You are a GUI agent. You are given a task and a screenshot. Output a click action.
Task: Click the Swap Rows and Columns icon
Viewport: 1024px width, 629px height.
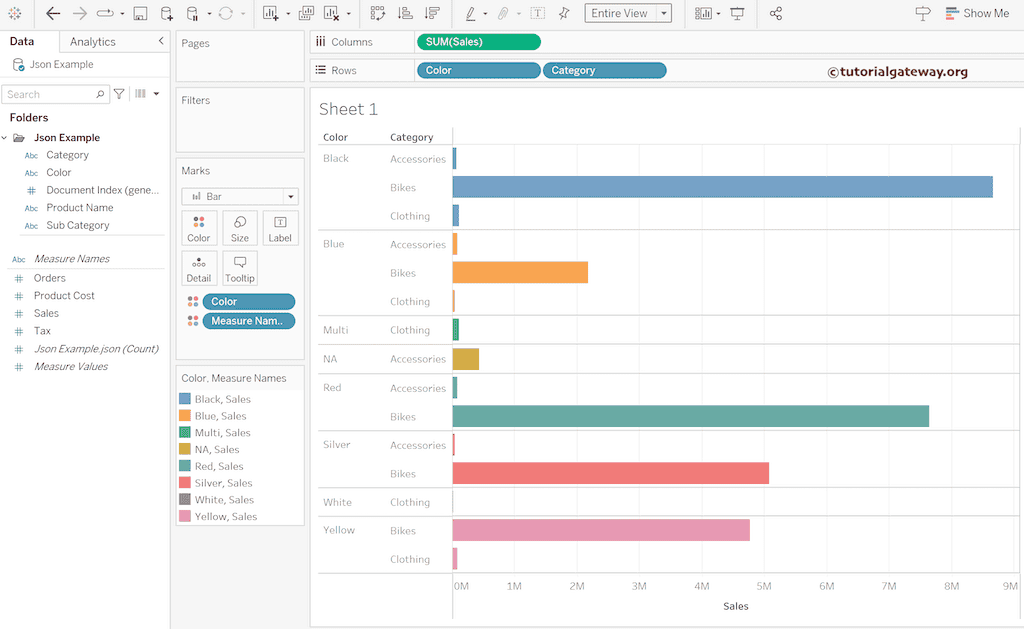tap(377, 13)
